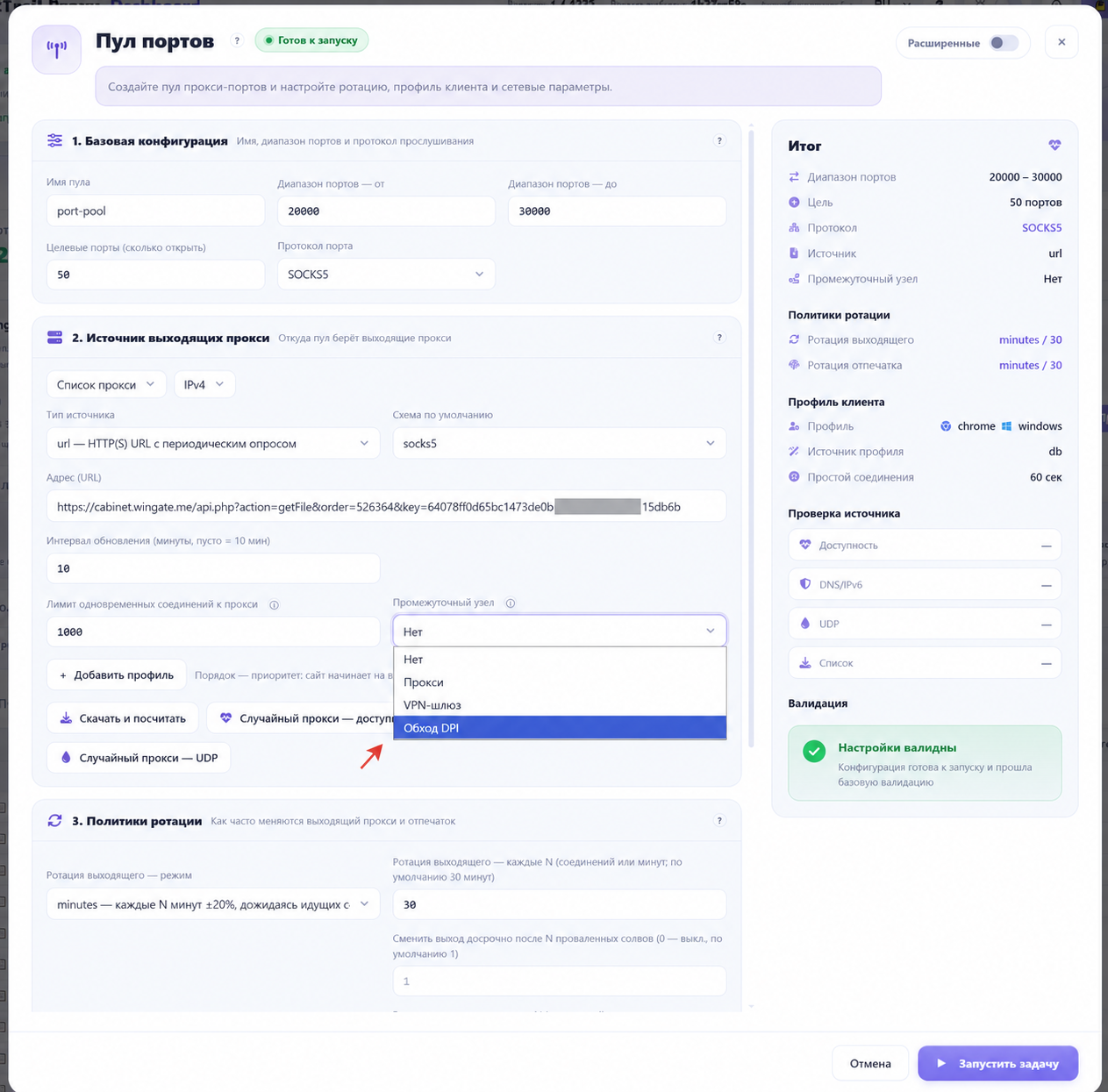Click Диапазон портов — до field
This screenshot has width=1108, height=1092.
(617, 211)
